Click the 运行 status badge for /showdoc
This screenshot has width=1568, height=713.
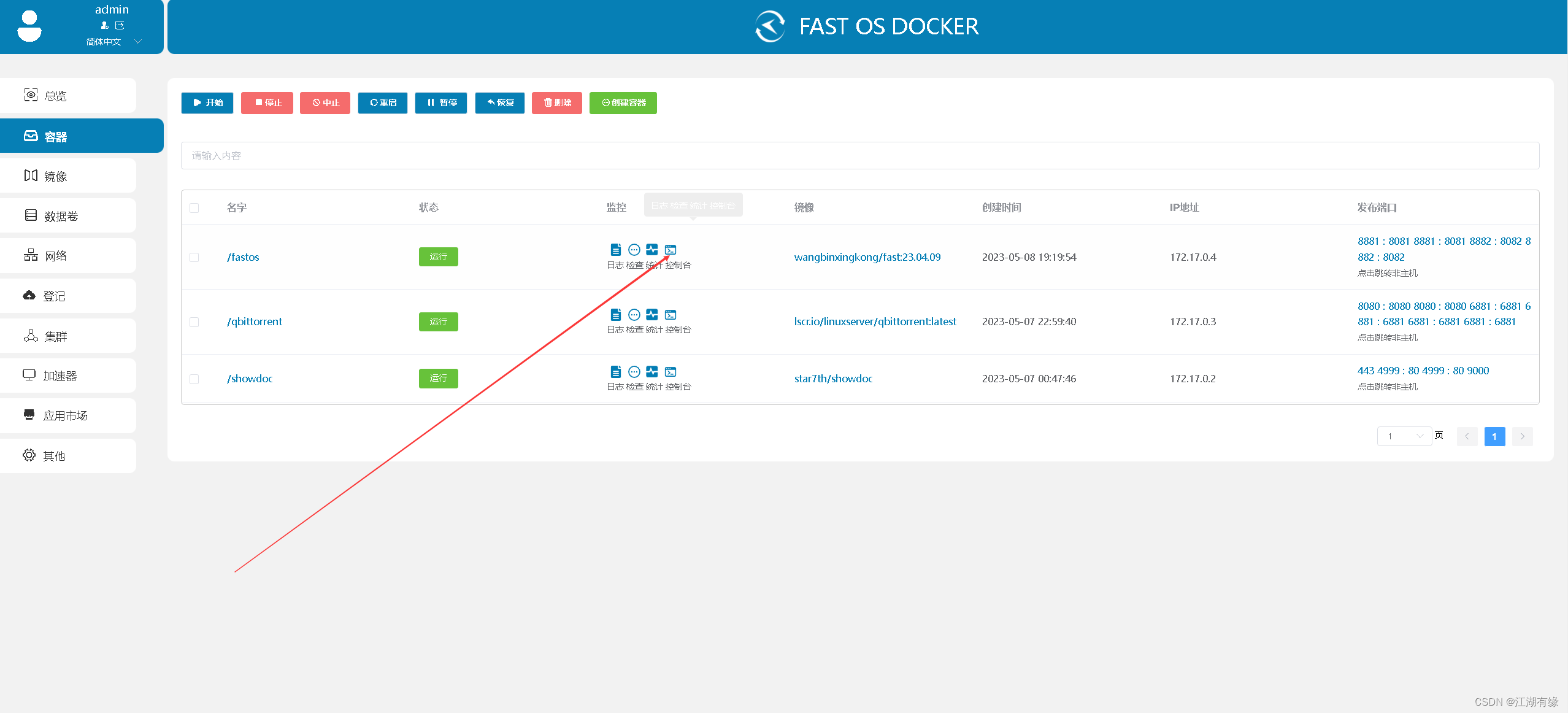pos(439,378)
